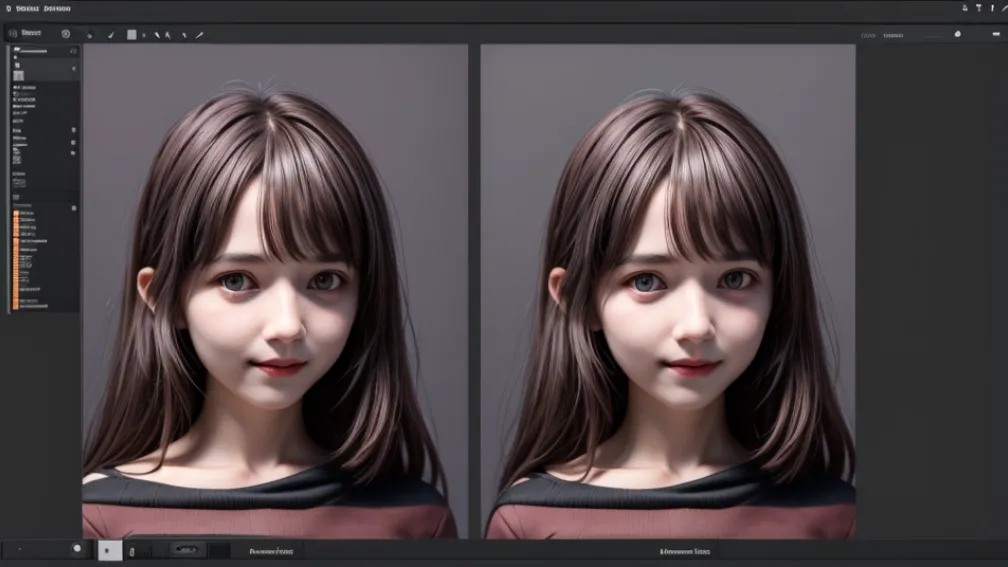Select the last orange-marked row in the list
This screenshot has width=1008, height=567.
31,306
